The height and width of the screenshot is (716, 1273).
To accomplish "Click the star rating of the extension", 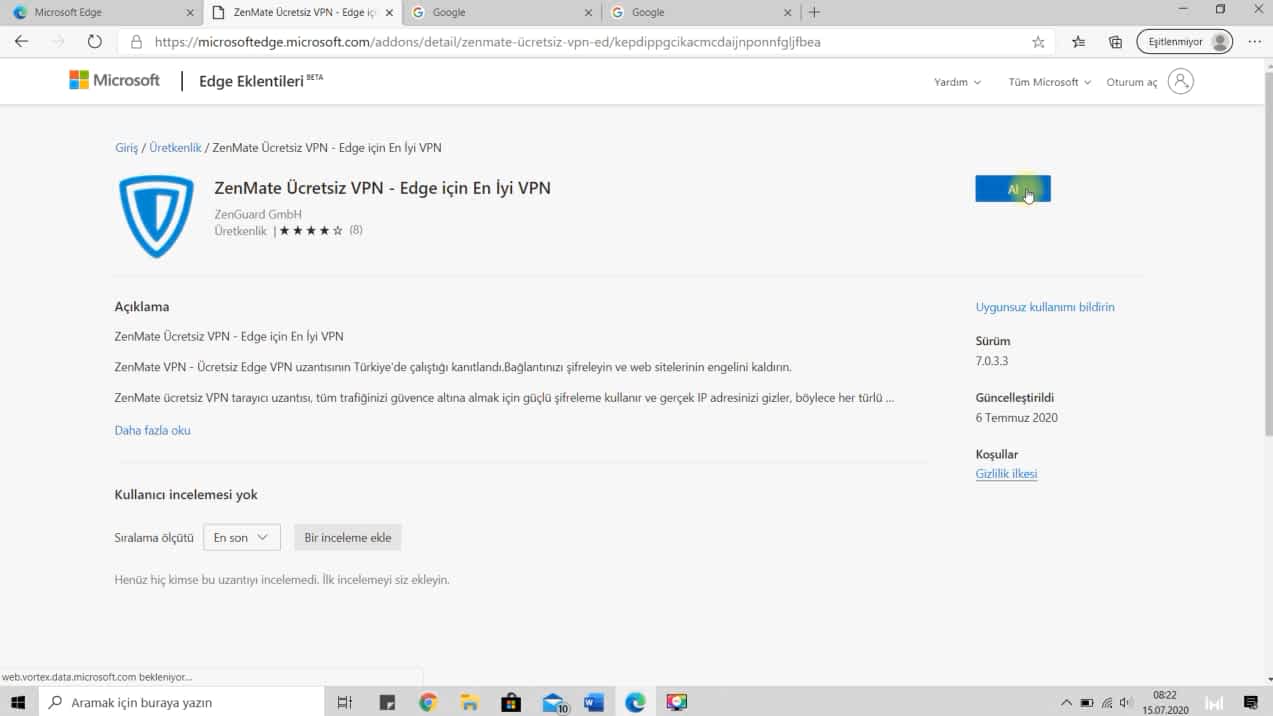I will (x=311, y=230).
